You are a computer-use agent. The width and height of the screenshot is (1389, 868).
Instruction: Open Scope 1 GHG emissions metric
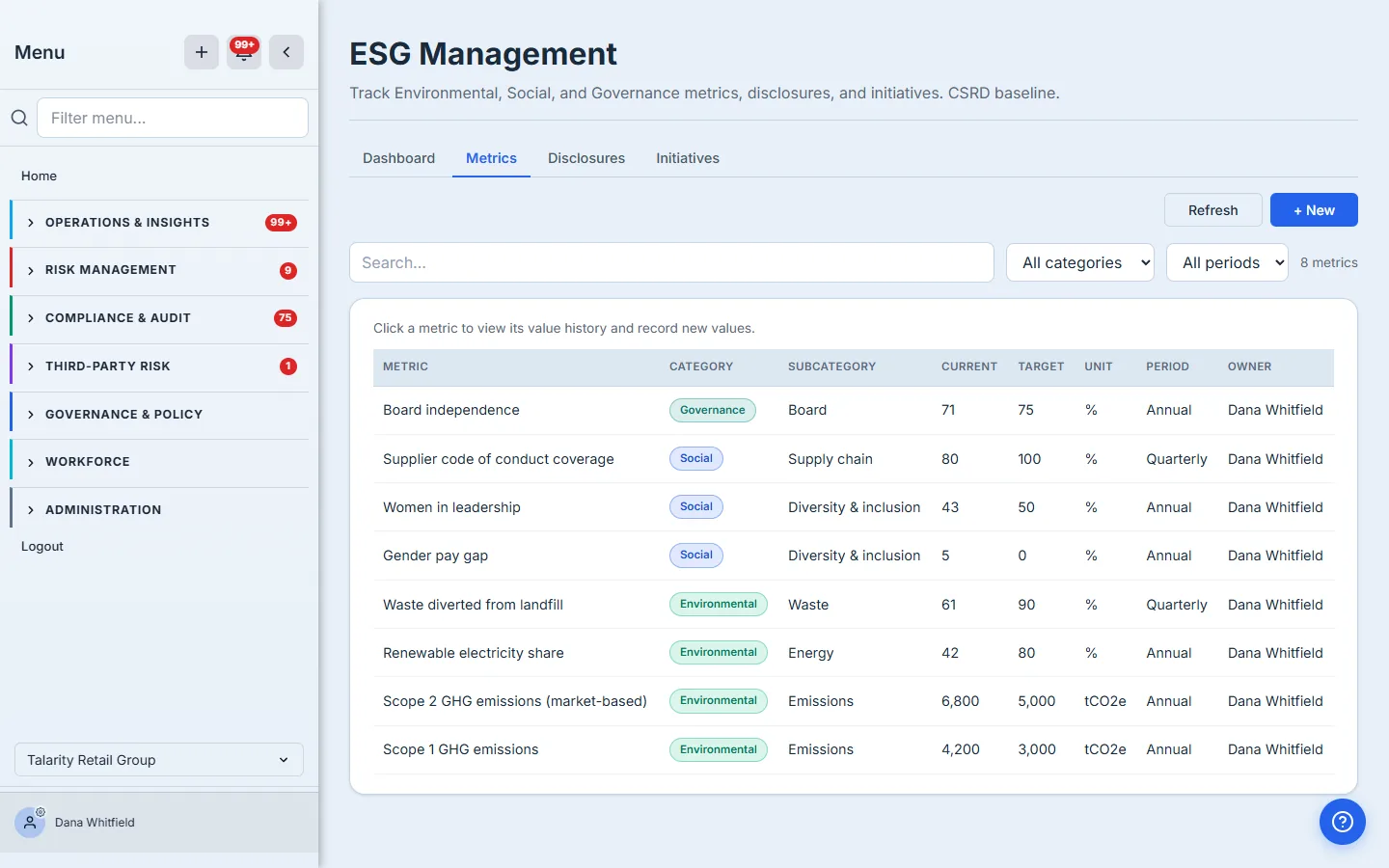(854, 749)
